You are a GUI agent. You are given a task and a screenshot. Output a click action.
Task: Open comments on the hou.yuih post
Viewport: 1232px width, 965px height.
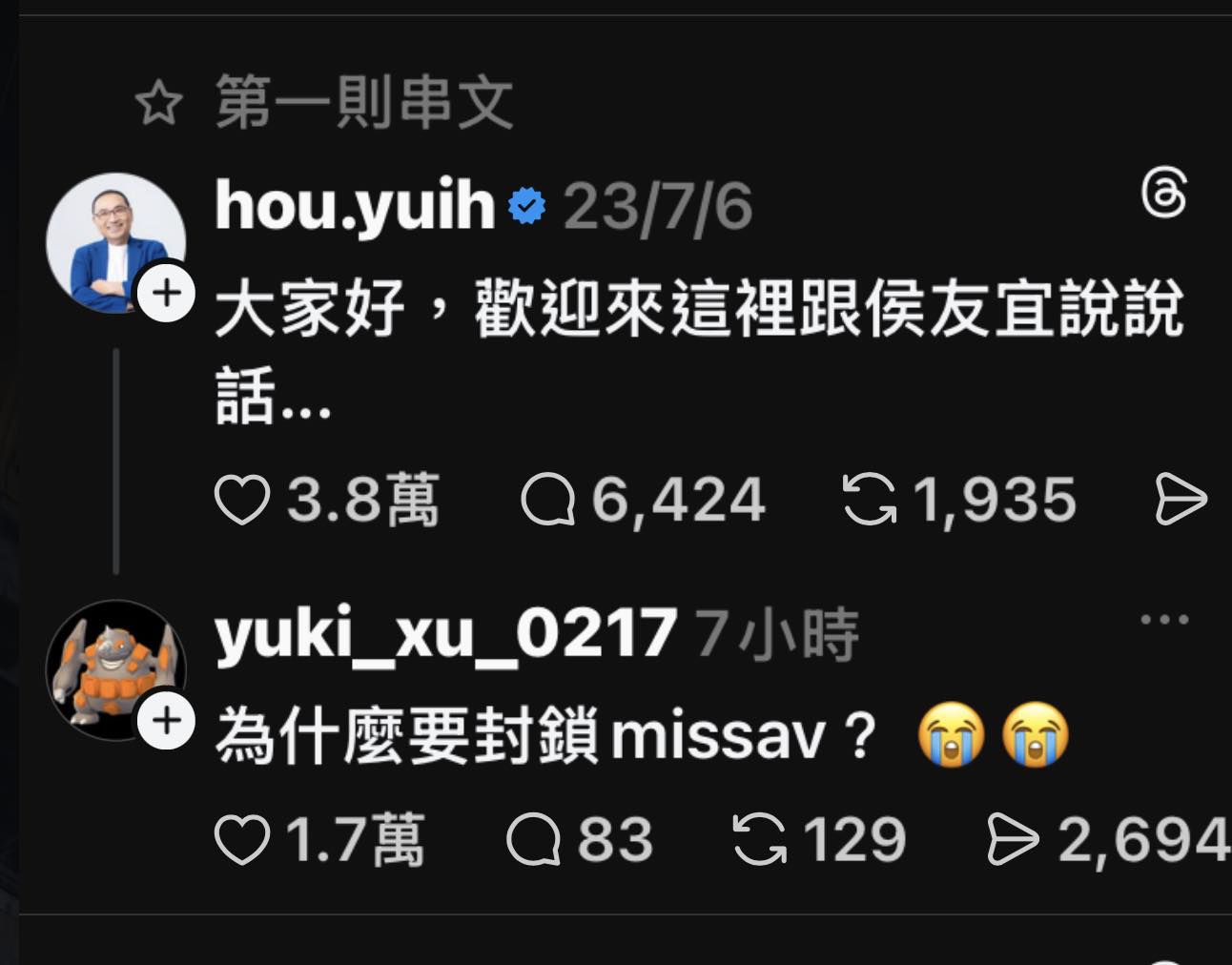(548, 500)
